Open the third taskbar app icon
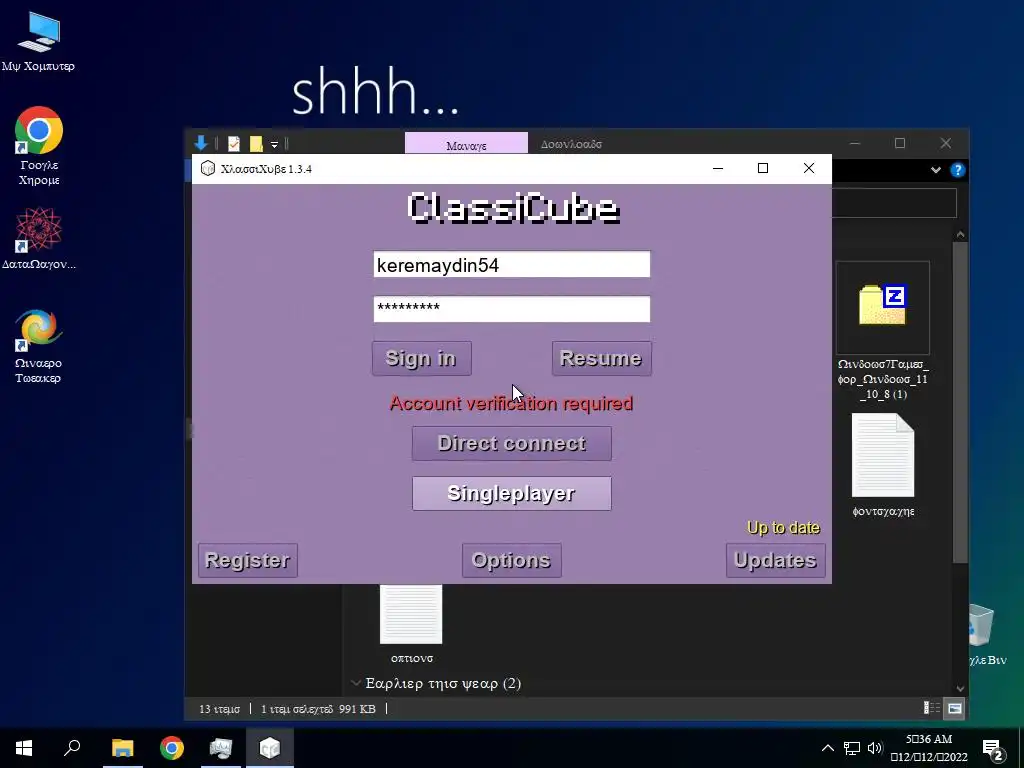The image size is (1024, 768). click(x=221, y=748)
